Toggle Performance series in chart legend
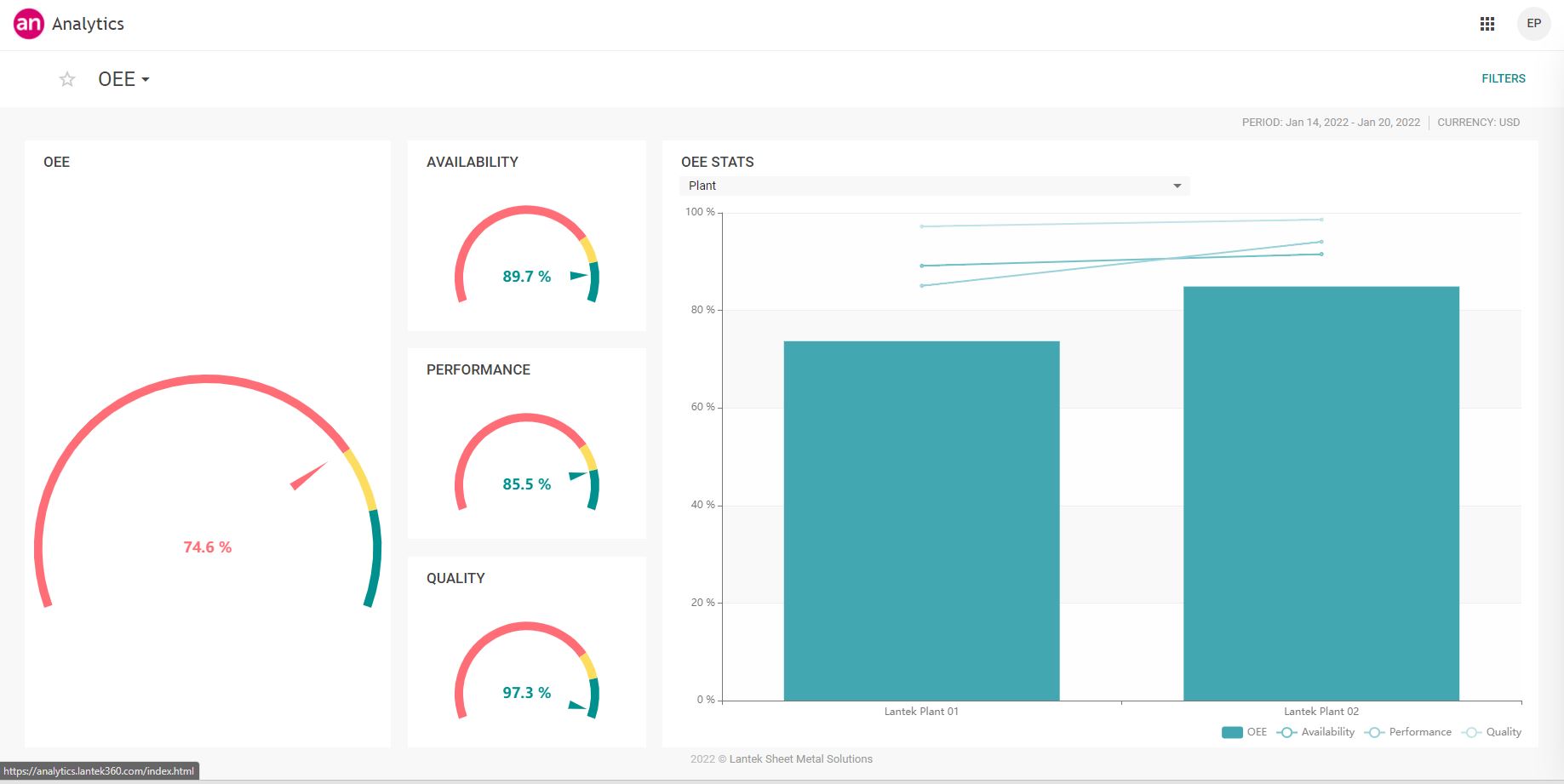The image size is (1564, 784). [1408, 732]
